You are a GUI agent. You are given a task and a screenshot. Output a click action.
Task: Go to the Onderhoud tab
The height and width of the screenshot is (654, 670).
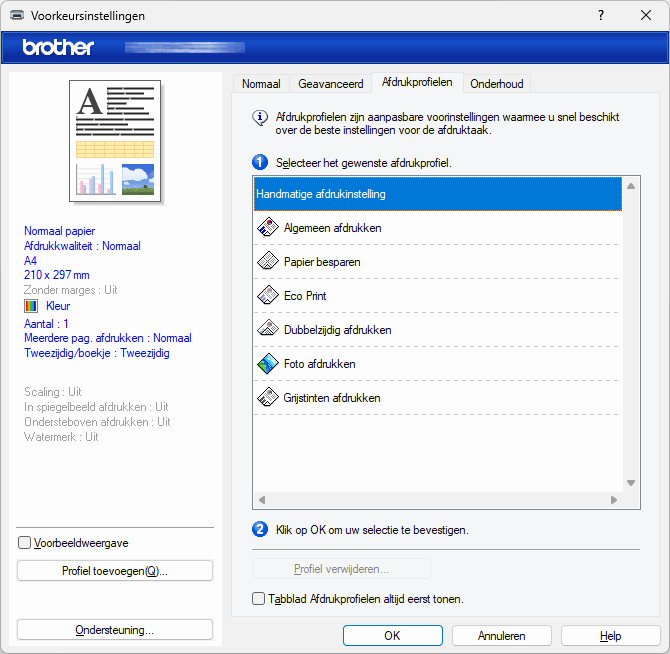click(497, 84)
